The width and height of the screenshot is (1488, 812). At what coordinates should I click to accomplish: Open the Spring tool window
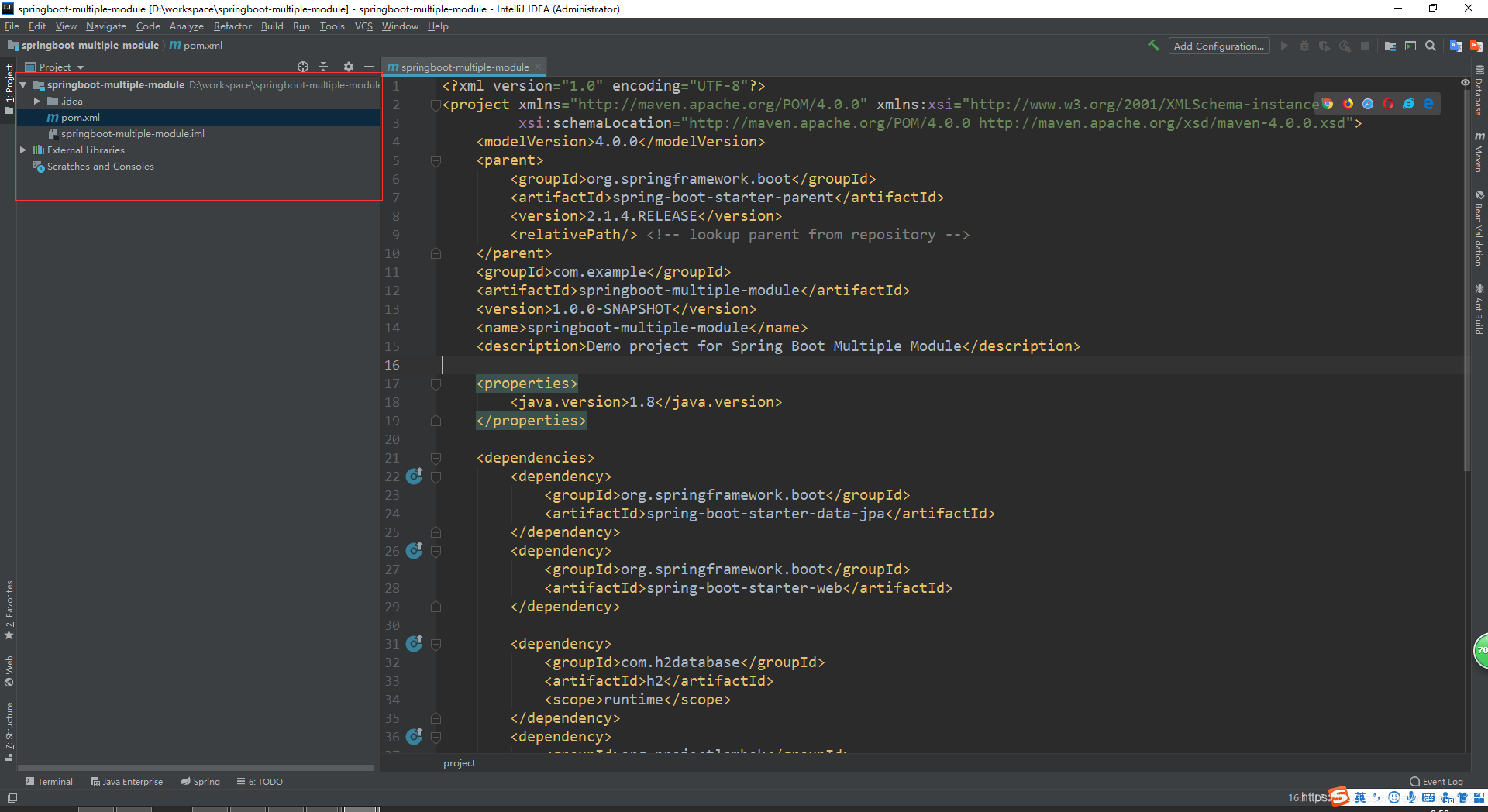tap(201, 781)
